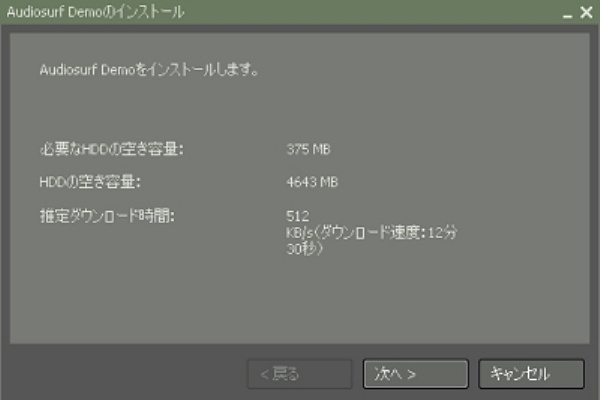This screenshot has height=400, width=600.
Task: Go back using the < 戻る button
Action: click(x=300, y=374)
